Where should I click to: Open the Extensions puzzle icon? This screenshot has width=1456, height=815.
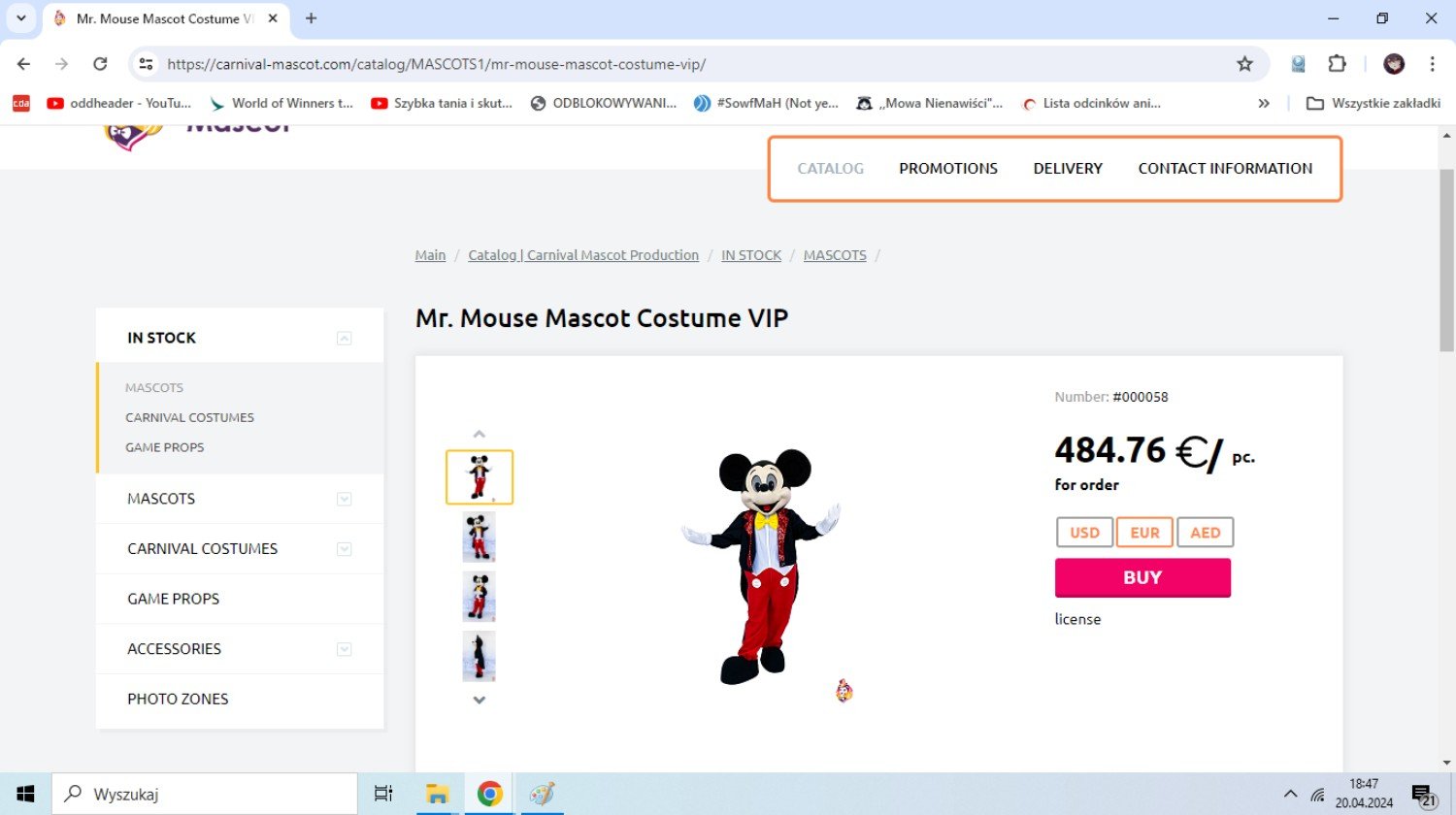1337,64
